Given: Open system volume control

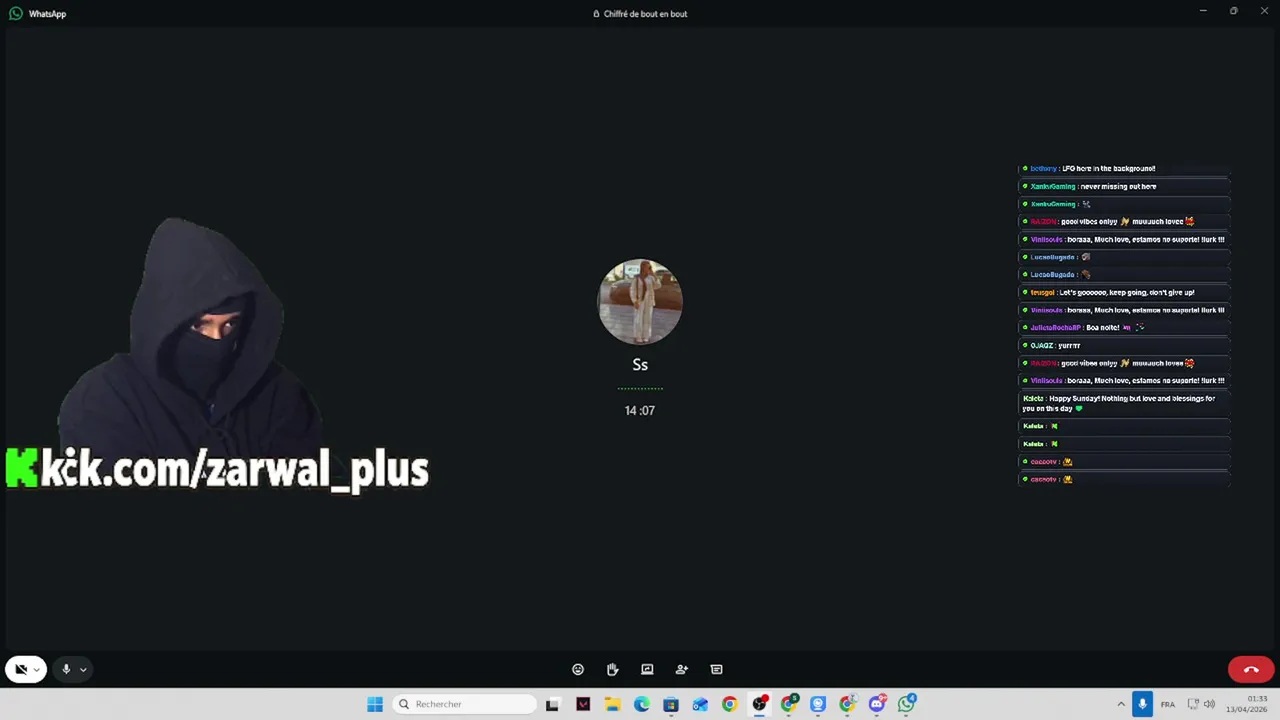Looking at the screenshot, I should click(x=1210, y=704).
